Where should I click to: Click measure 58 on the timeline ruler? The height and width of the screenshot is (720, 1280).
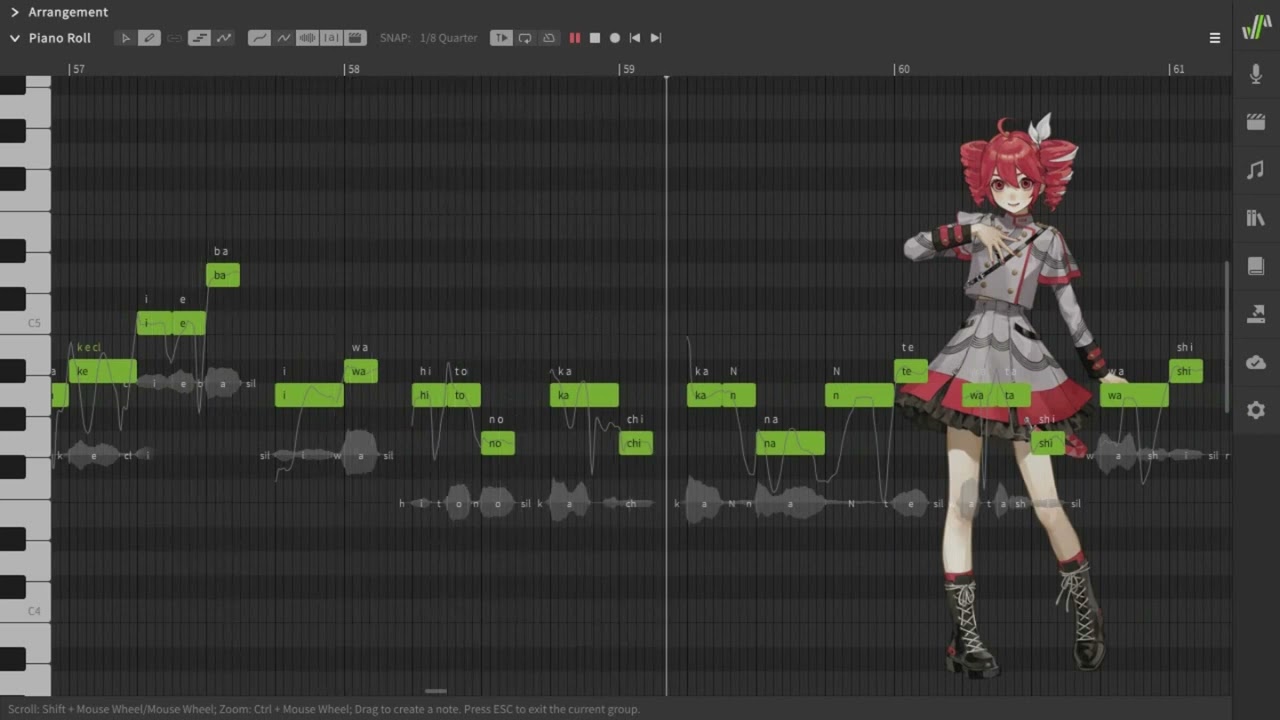tap(352, 69)
